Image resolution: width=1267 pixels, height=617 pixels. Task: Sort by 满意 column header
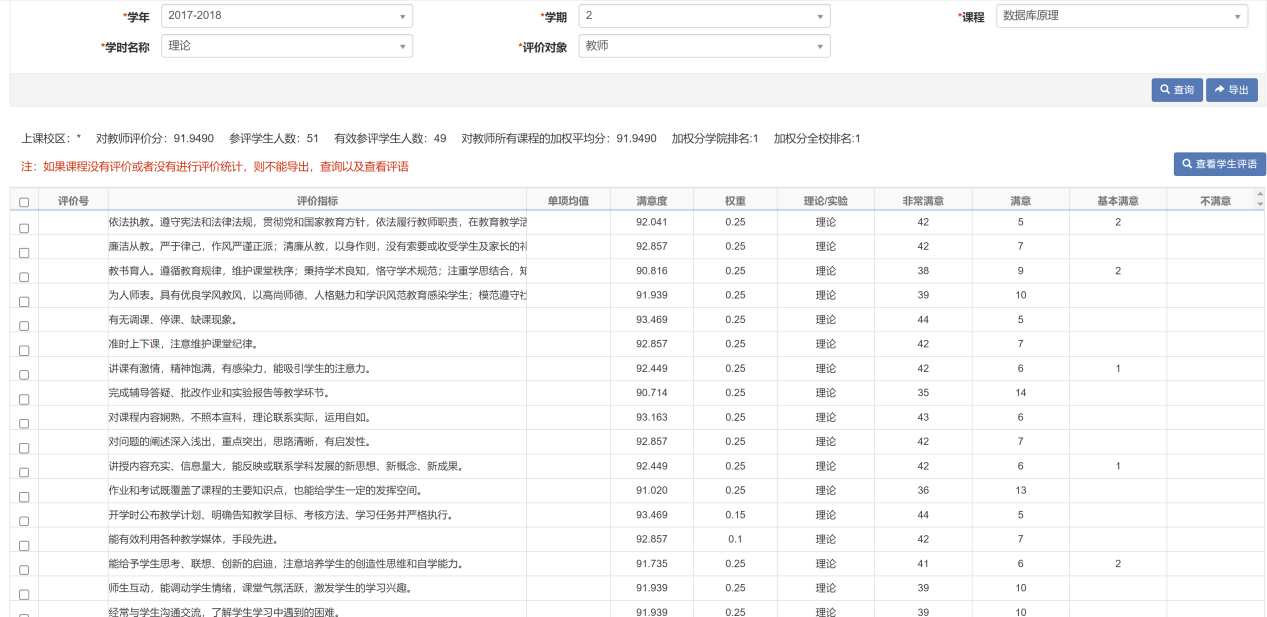point(1020,201)
